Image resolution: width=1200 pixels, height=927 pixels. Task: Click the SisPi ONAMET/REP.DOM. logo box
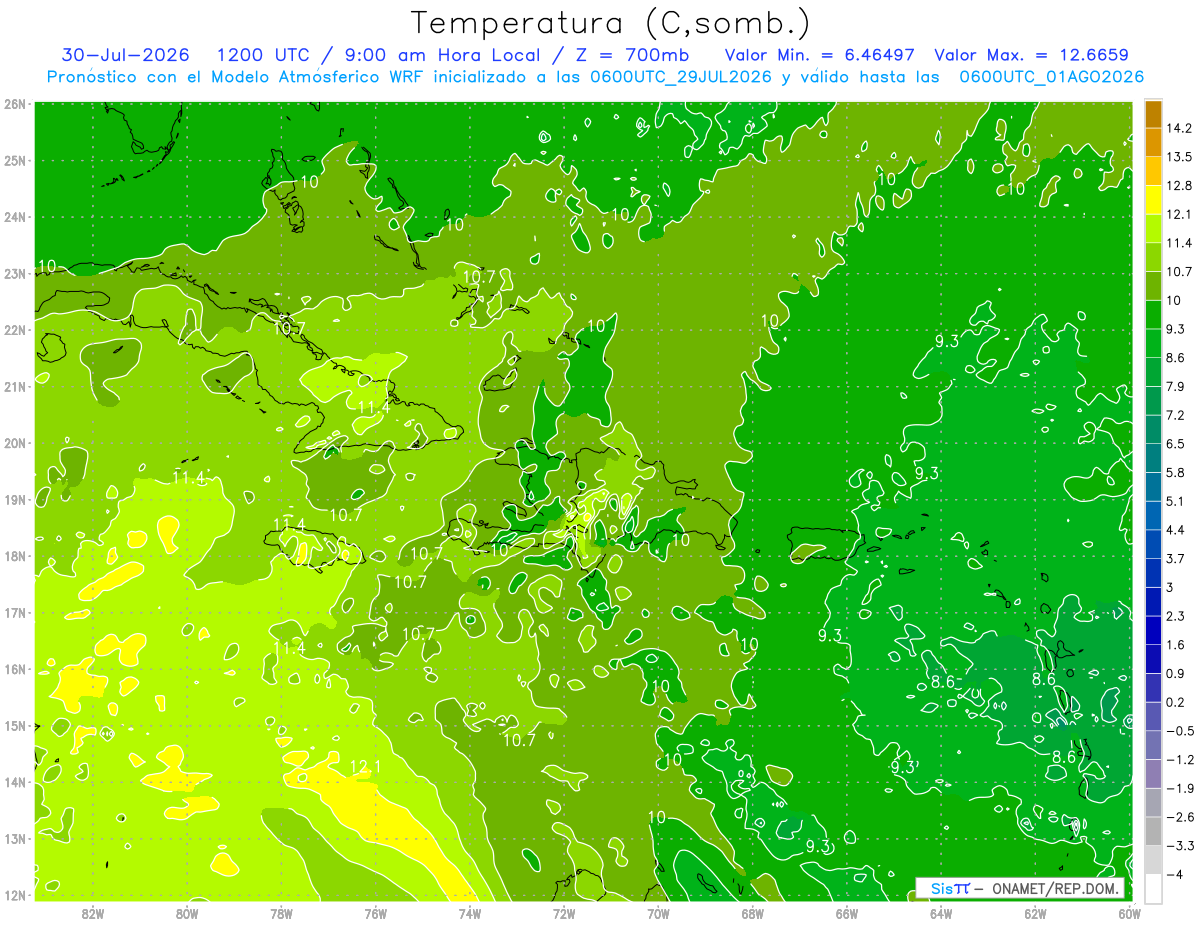pyautogui.click(x=1021, y=888)
